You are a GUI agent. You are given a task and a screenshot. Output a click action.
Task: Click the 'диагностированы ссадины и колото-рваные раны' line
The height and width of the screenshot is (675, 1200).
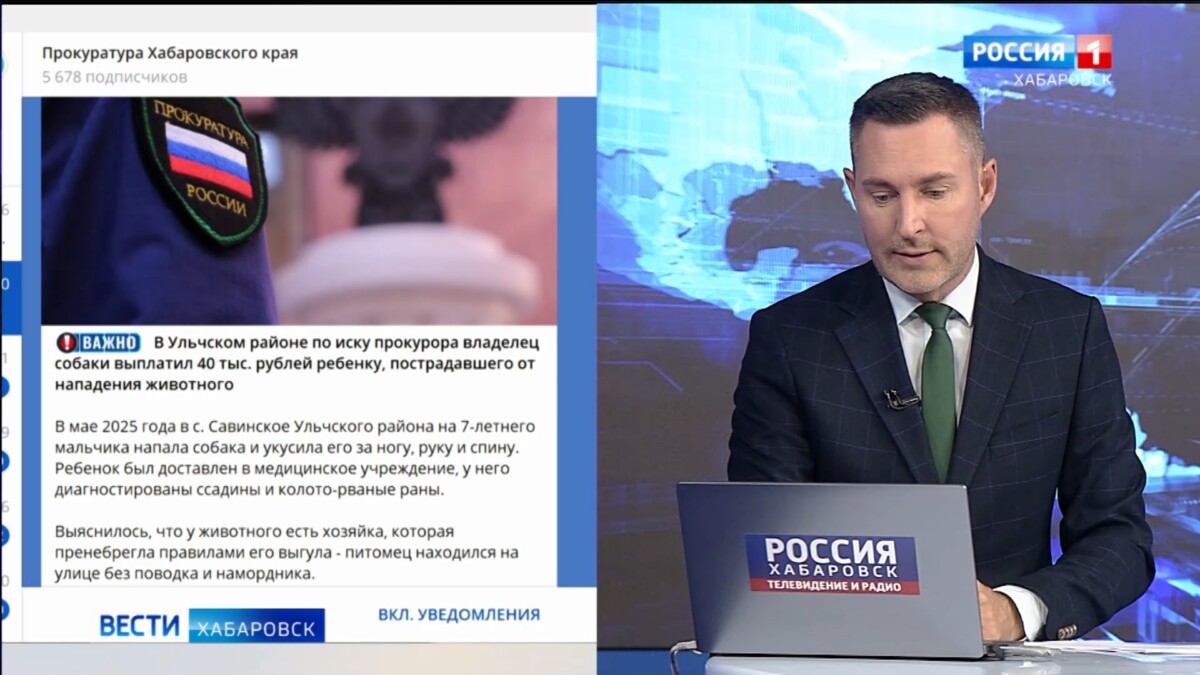[249, 490]
